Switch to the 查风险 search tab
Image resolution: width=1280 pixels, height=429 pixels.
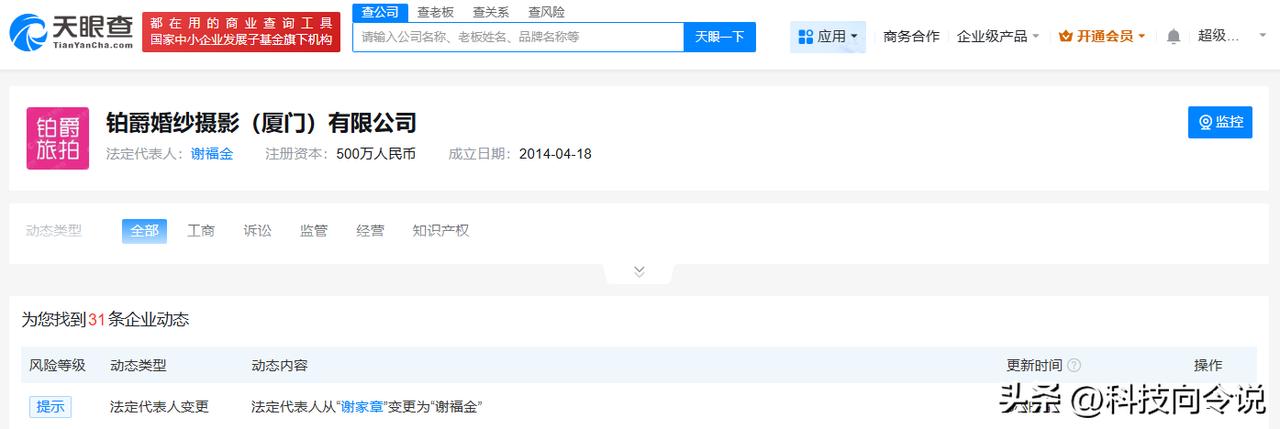546,12
